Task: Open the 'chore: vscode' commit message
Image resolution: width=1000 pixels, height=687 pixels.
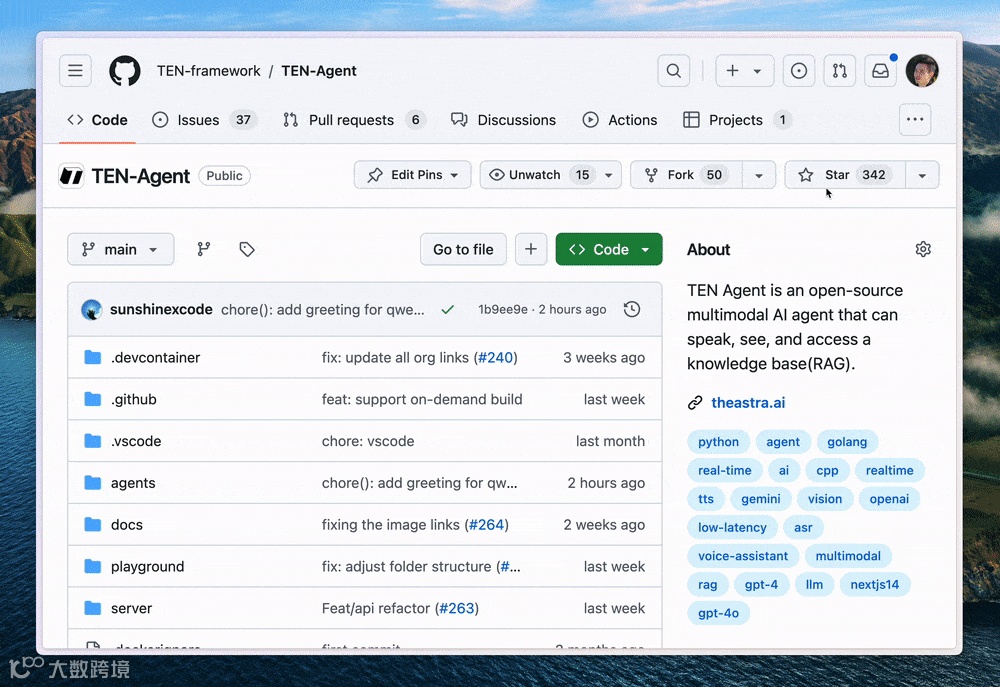Action: pyautogui.click(x=368, y=441)
